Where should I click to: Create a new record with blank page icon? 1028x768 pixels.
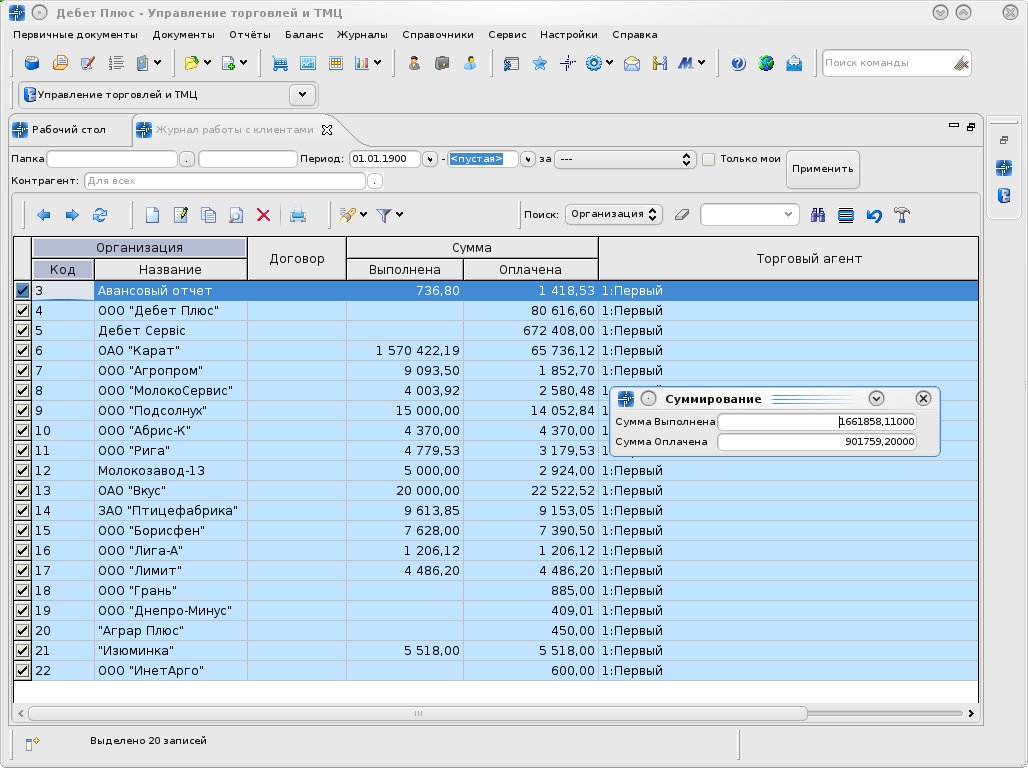click(x=152, y=215)
